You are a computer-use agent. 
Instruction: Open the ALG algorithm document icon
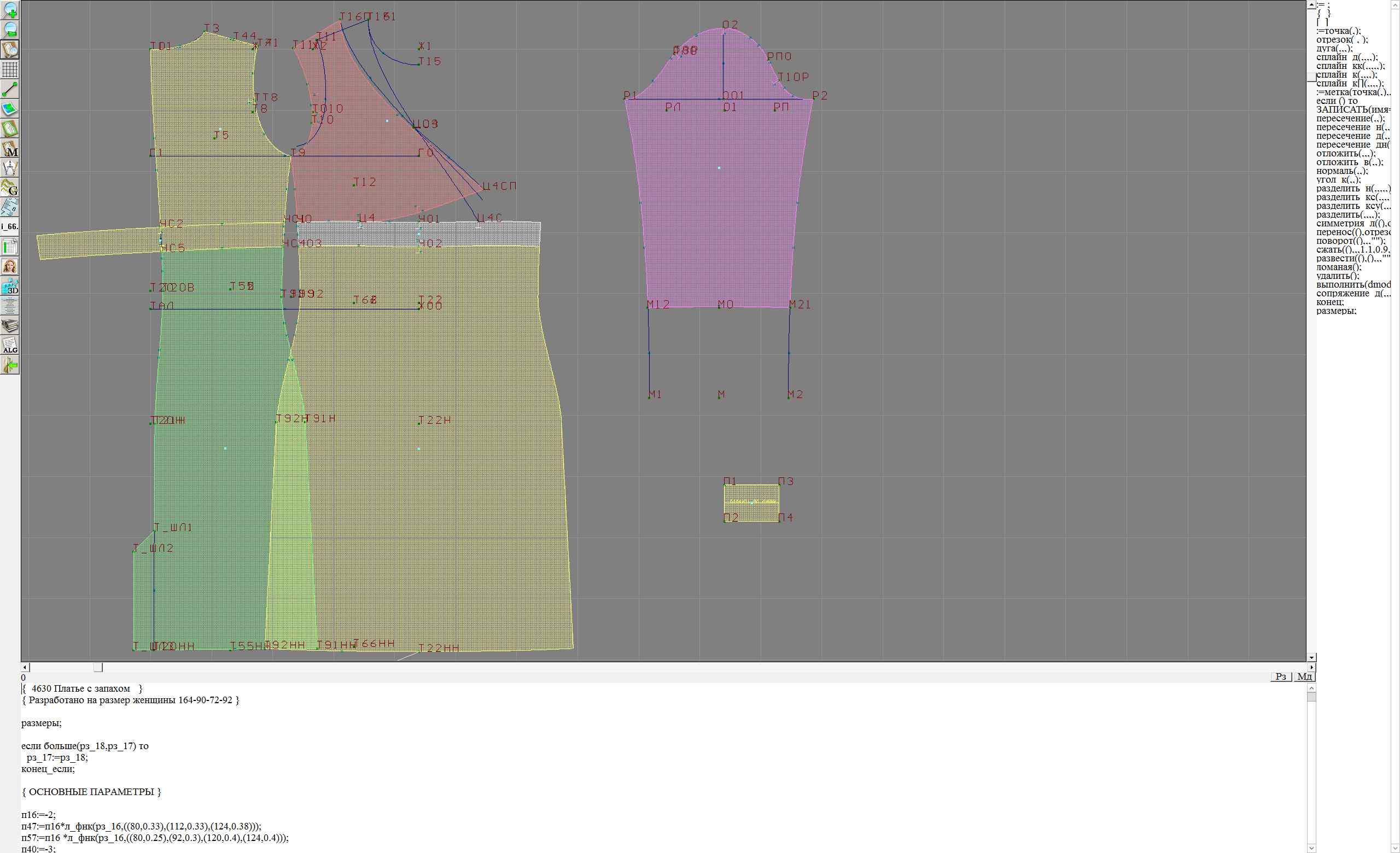[10, 345]
